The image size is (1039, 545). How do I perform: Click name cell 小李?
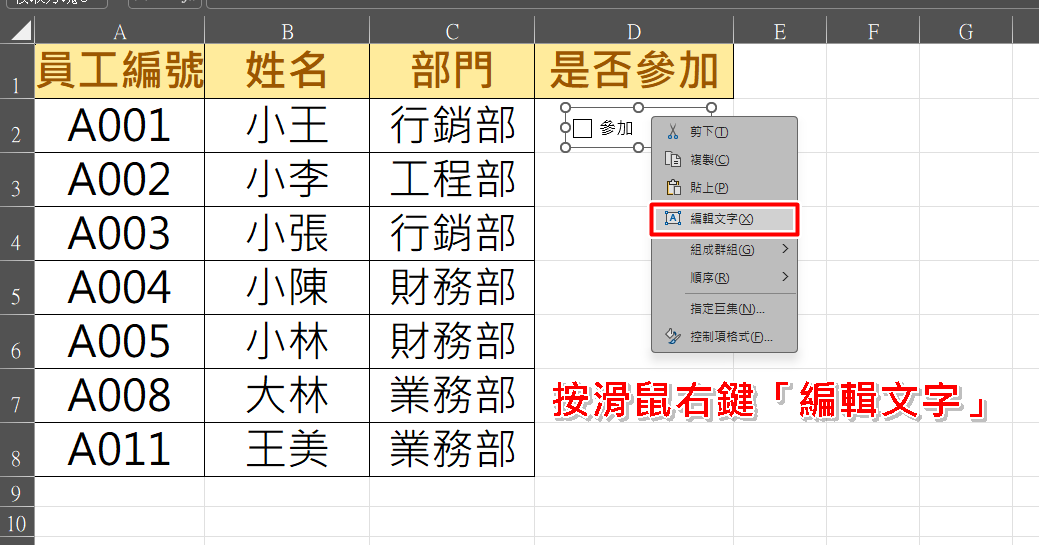(x=287, y=180)
